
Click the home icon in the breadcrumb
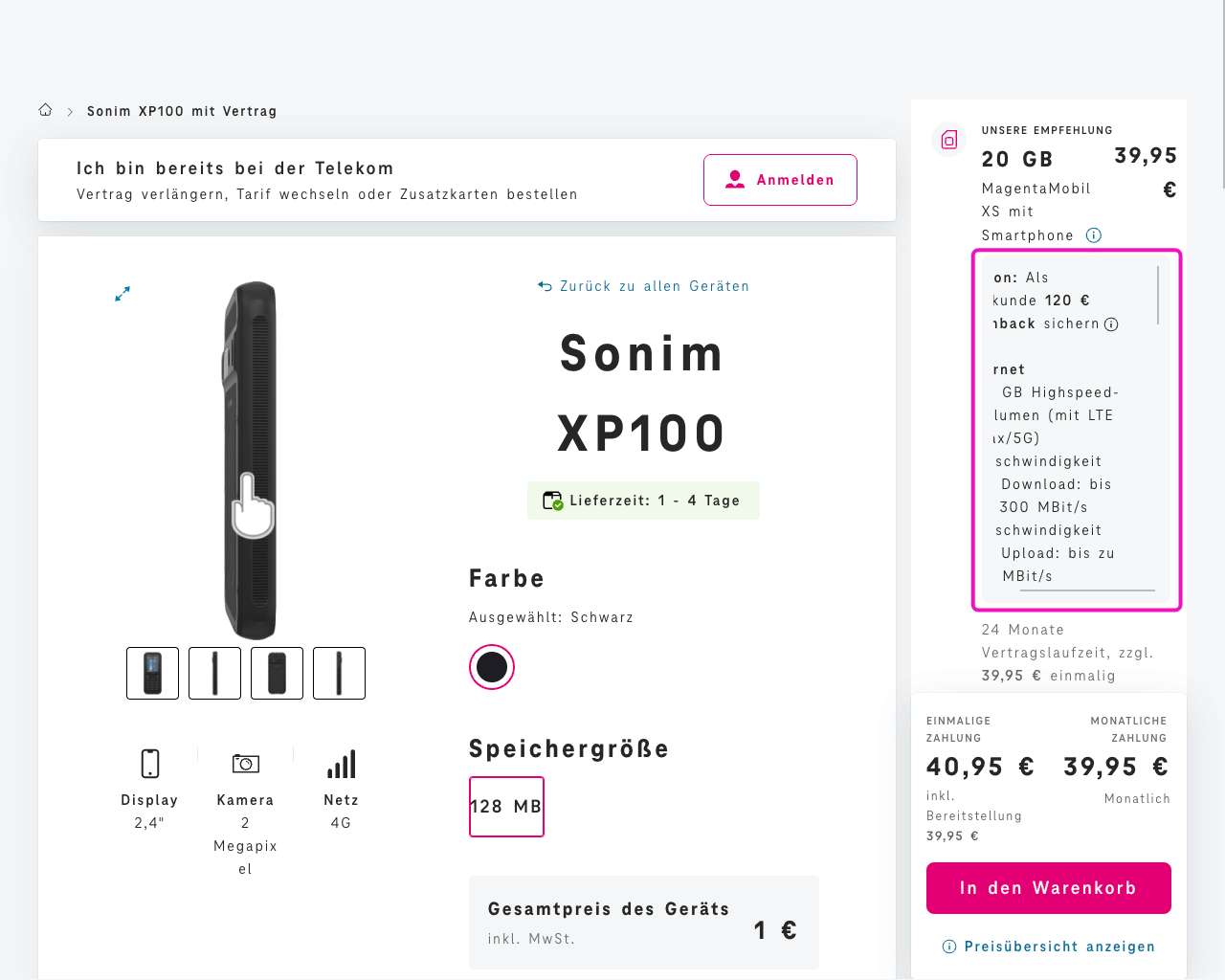pyautogui.click(x=45, y=109)
